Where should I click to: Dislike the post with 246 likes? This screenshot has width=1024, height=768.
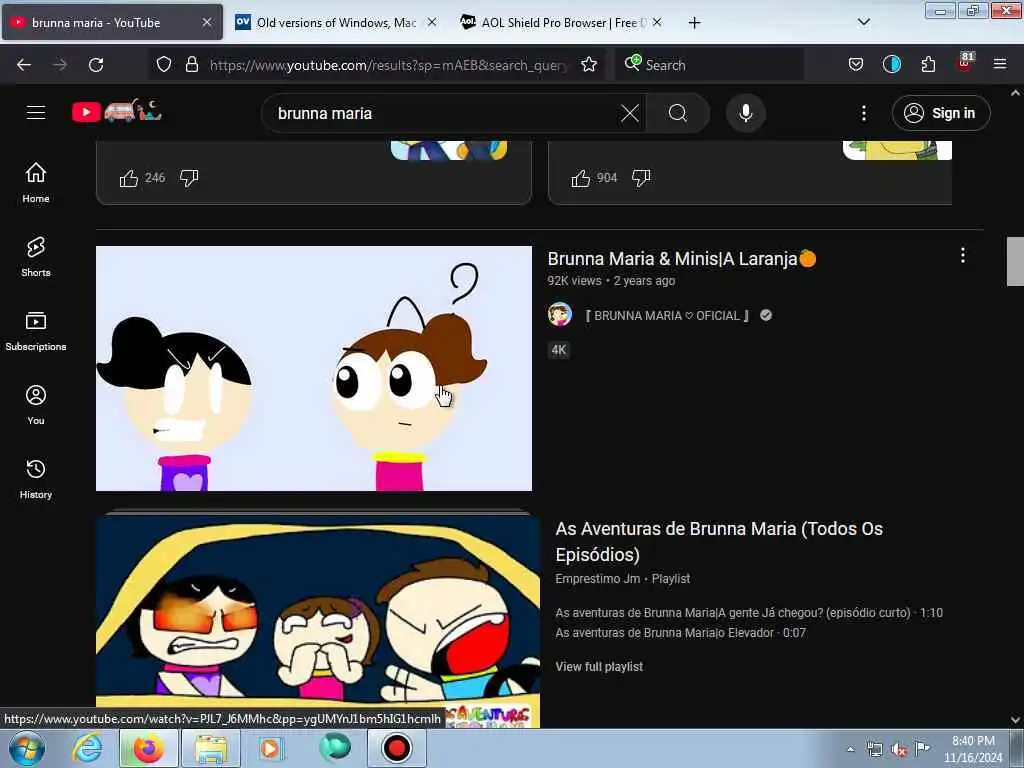point(189,178)
